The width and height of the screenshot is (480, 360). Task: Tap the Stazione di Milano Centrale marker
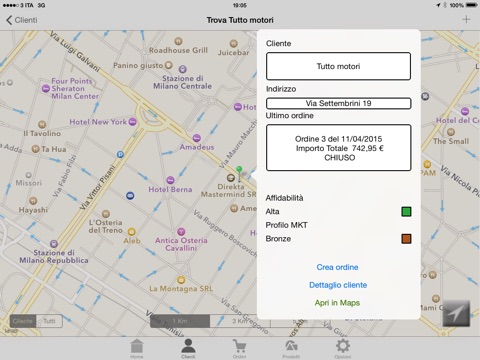(182, 69)
